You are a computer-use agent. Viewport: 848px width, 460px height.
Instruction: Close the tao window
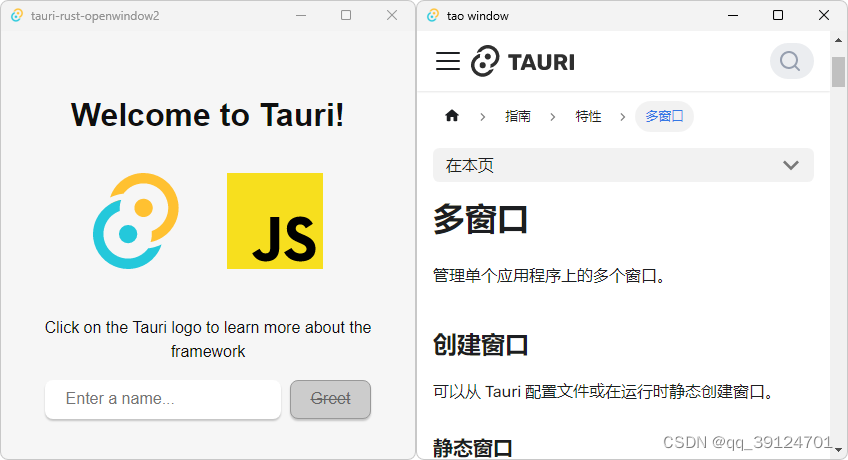click(824, 15)
